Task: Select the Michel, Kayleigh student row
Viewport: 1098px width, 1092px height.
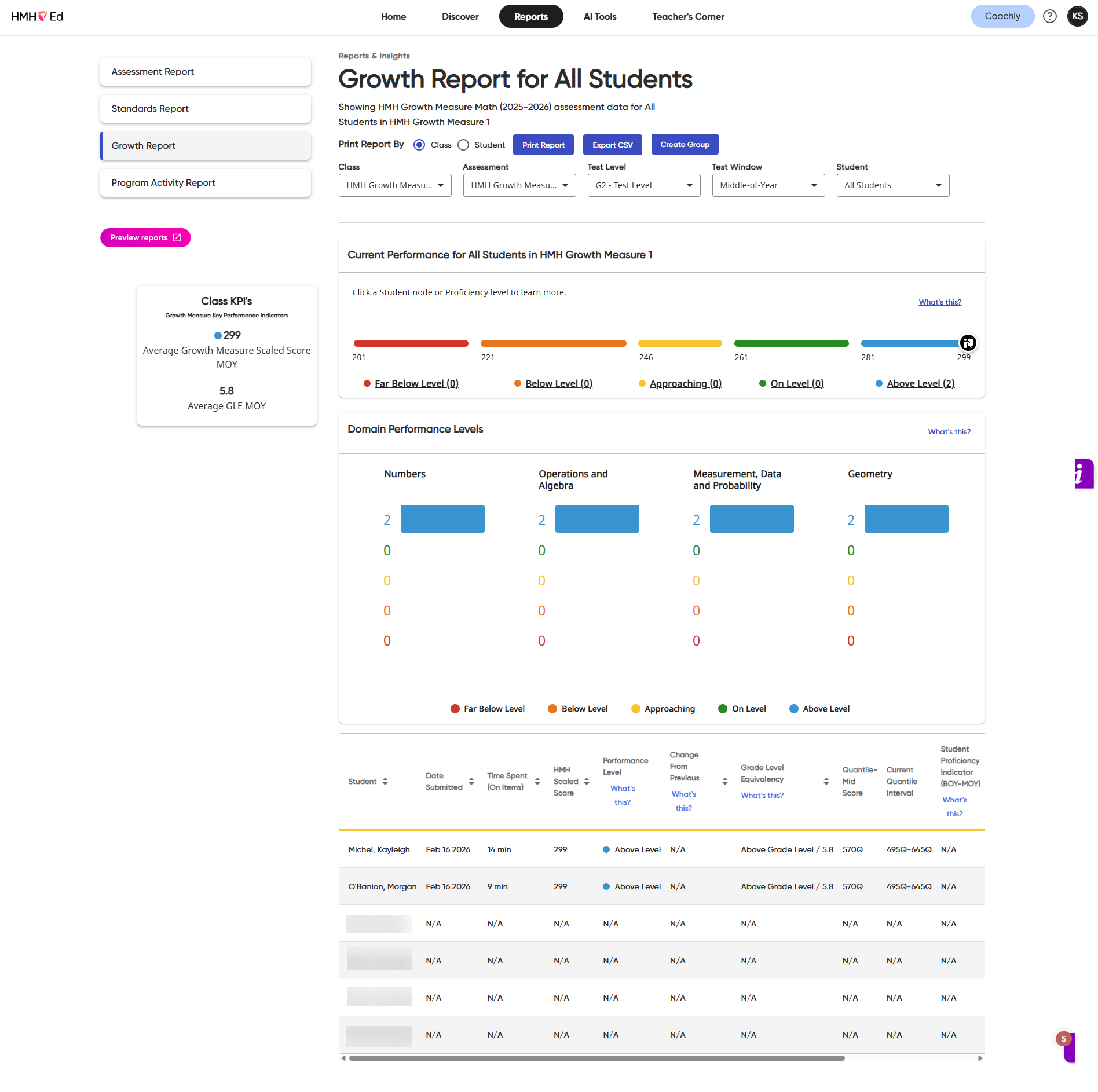Action: [x=662, y=849]
